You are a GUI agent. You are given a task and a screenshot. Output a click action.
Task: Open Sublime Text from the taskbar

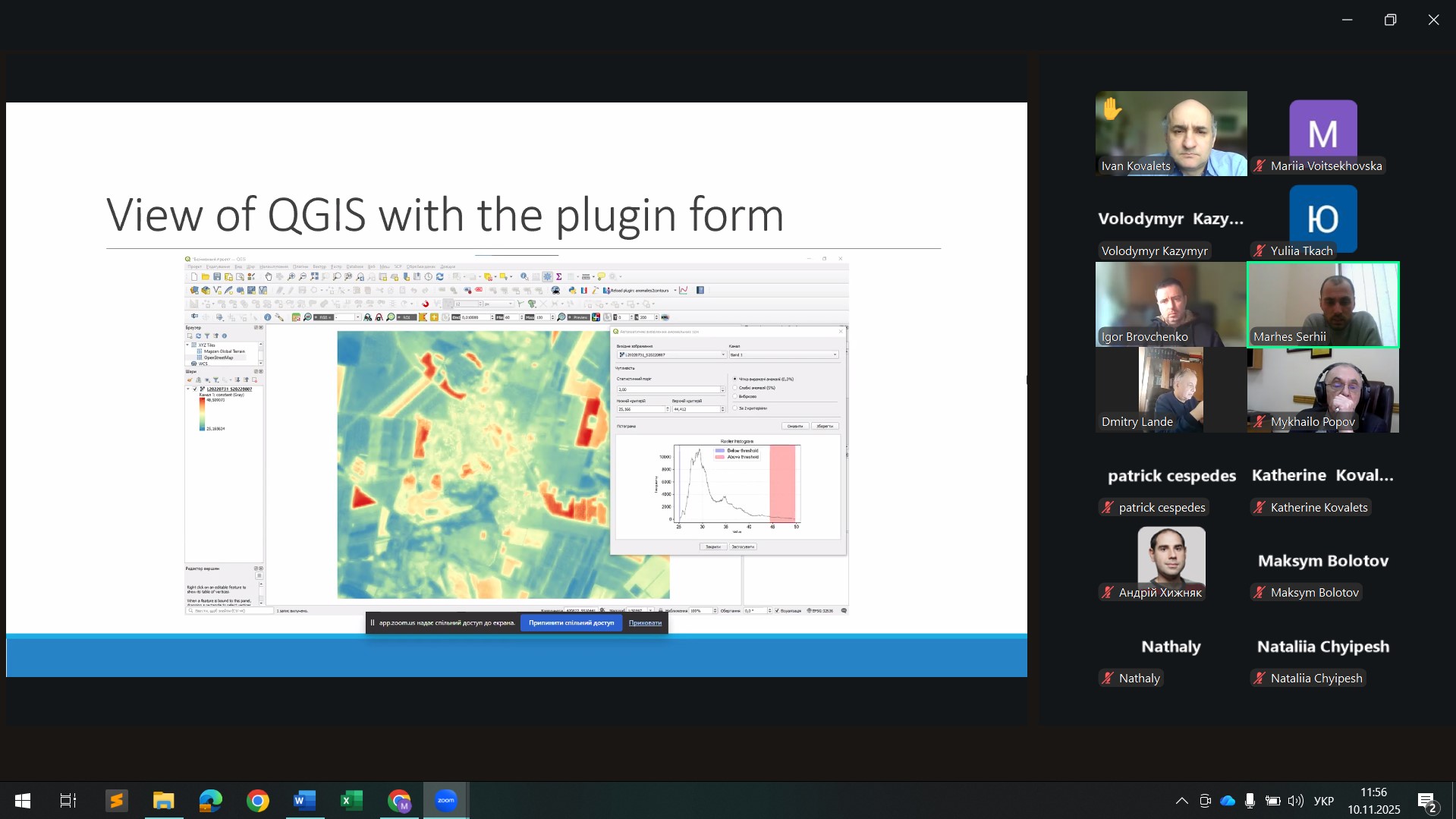pyautogui.click(x=116, y=801)
